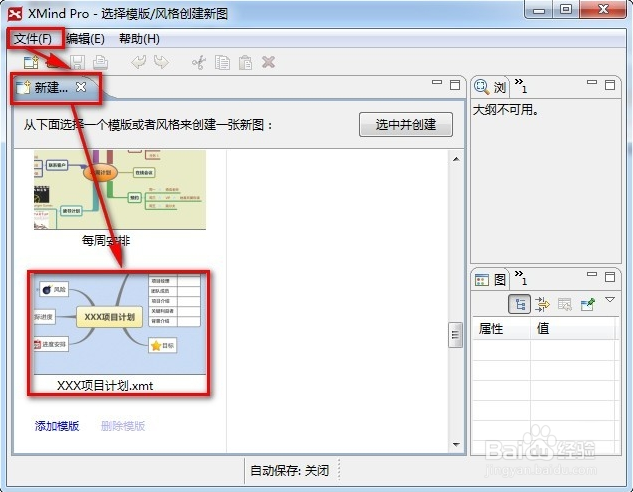The image size is (633, 492).
Task: Minimize the properties panel
Action: pos(592,274)
